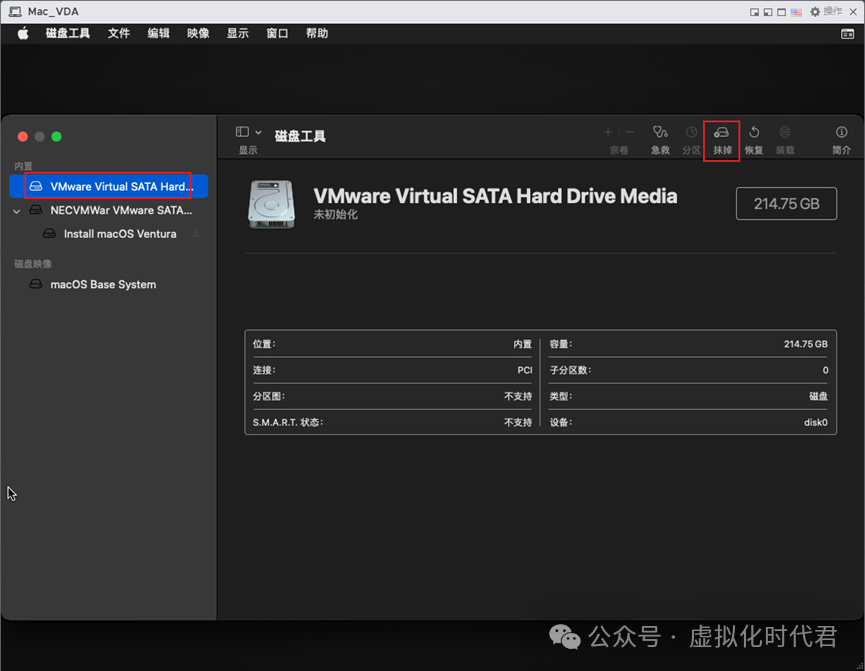Click the first window layout icon in Mac_VDA title bar
The width and height of the screenshot is (865, 671).
click(x=754, y=12)
